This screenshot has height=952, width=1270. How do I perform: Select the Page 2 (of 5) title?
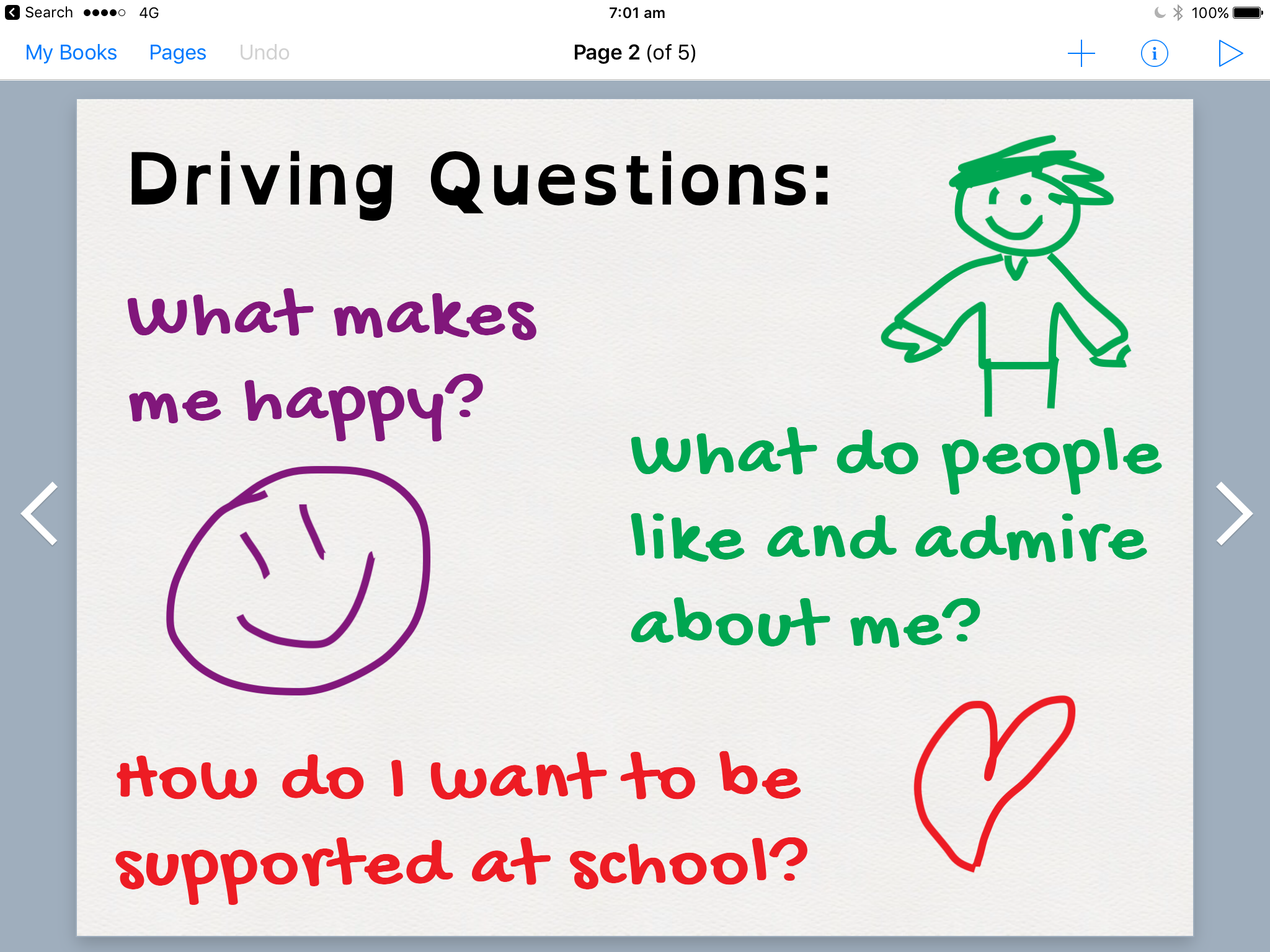tap(634, 53)
